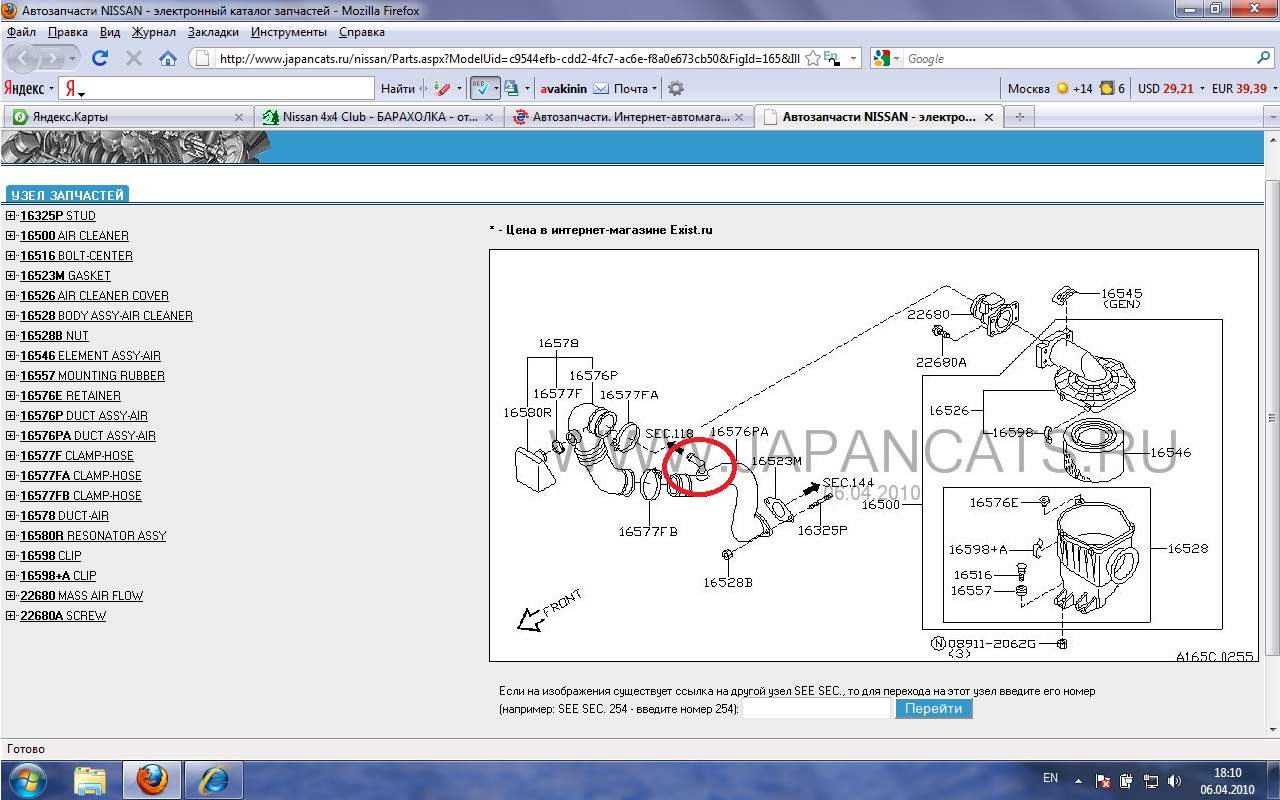Click the EUR 39,39 exchange rate
Viewport: 1280px width, 800px height.
[1239, 88]
